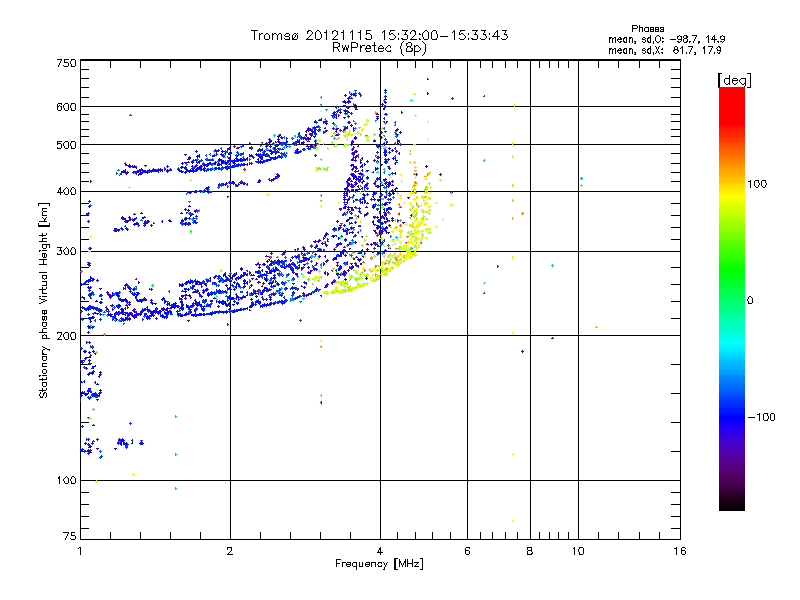The height and width of the screenshot is (600, 800).
Task: Click the x-axis tick label "10"
Action: tap(578, 551)
